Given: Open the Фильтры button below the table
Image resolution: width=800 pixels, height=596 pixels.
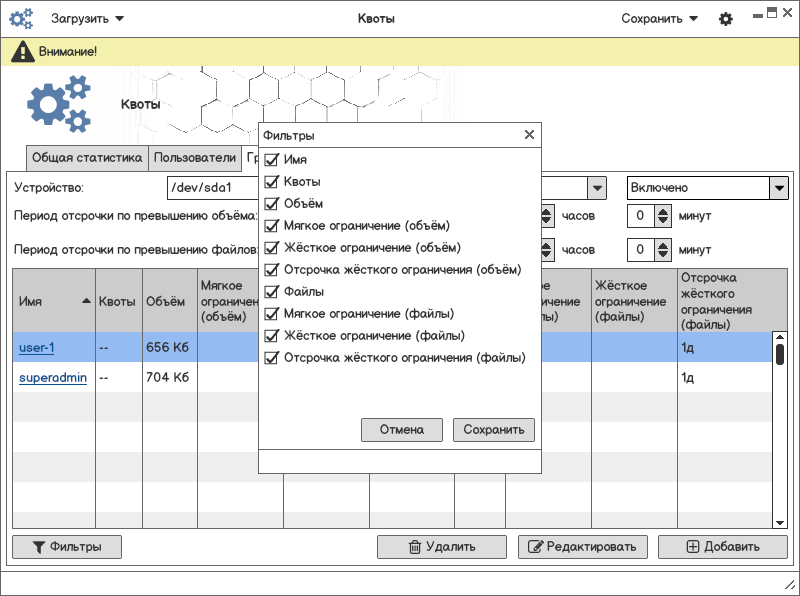Looking at the screenshot, I should point(67,547).
